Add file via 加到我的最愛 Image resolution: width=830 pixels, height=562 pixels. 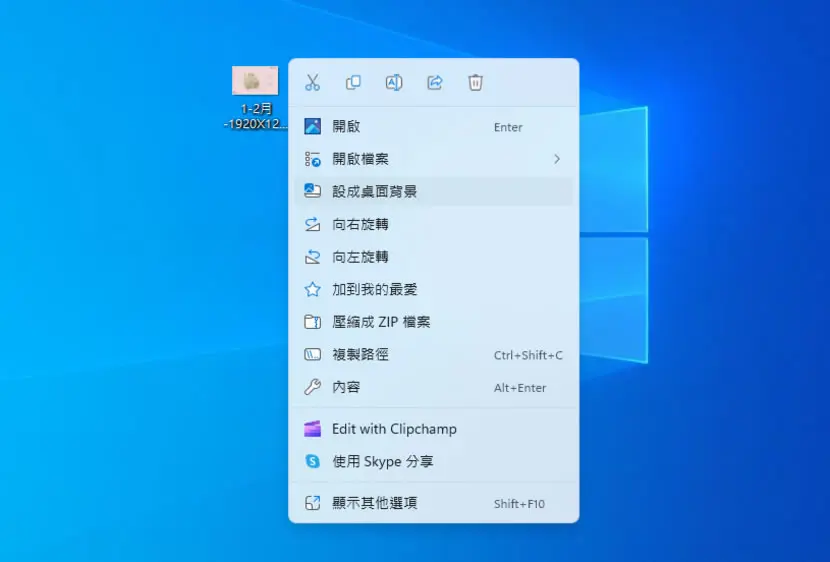coord(434,289)
